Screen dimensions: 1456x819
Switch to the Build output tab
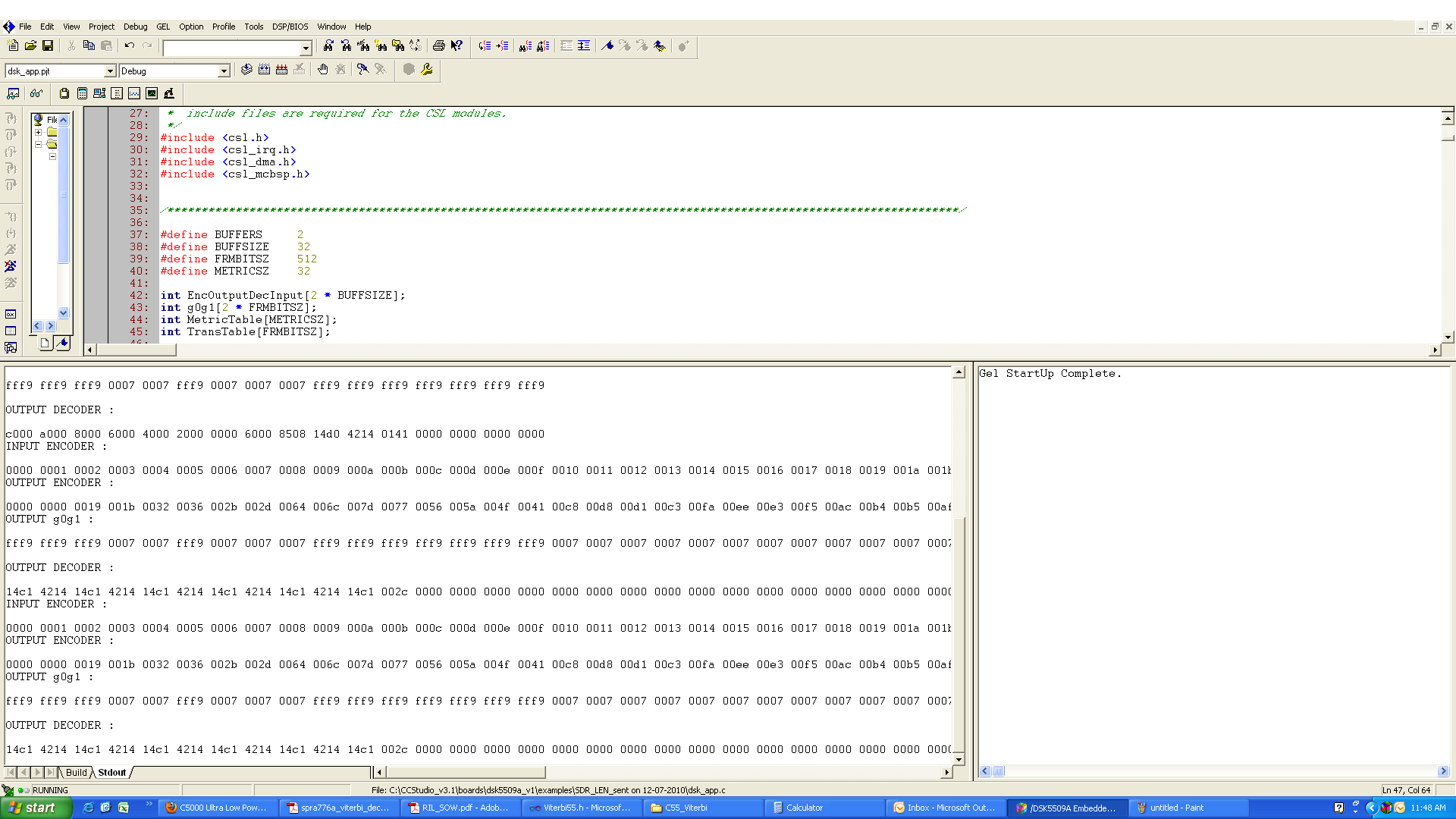[76, 773]
